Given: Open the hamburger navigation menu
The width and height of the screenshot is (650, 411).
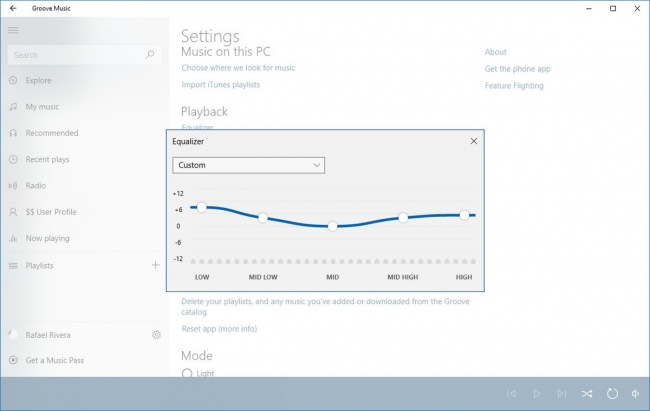Looking at the screenshot, I should click(x=13, y=30).
